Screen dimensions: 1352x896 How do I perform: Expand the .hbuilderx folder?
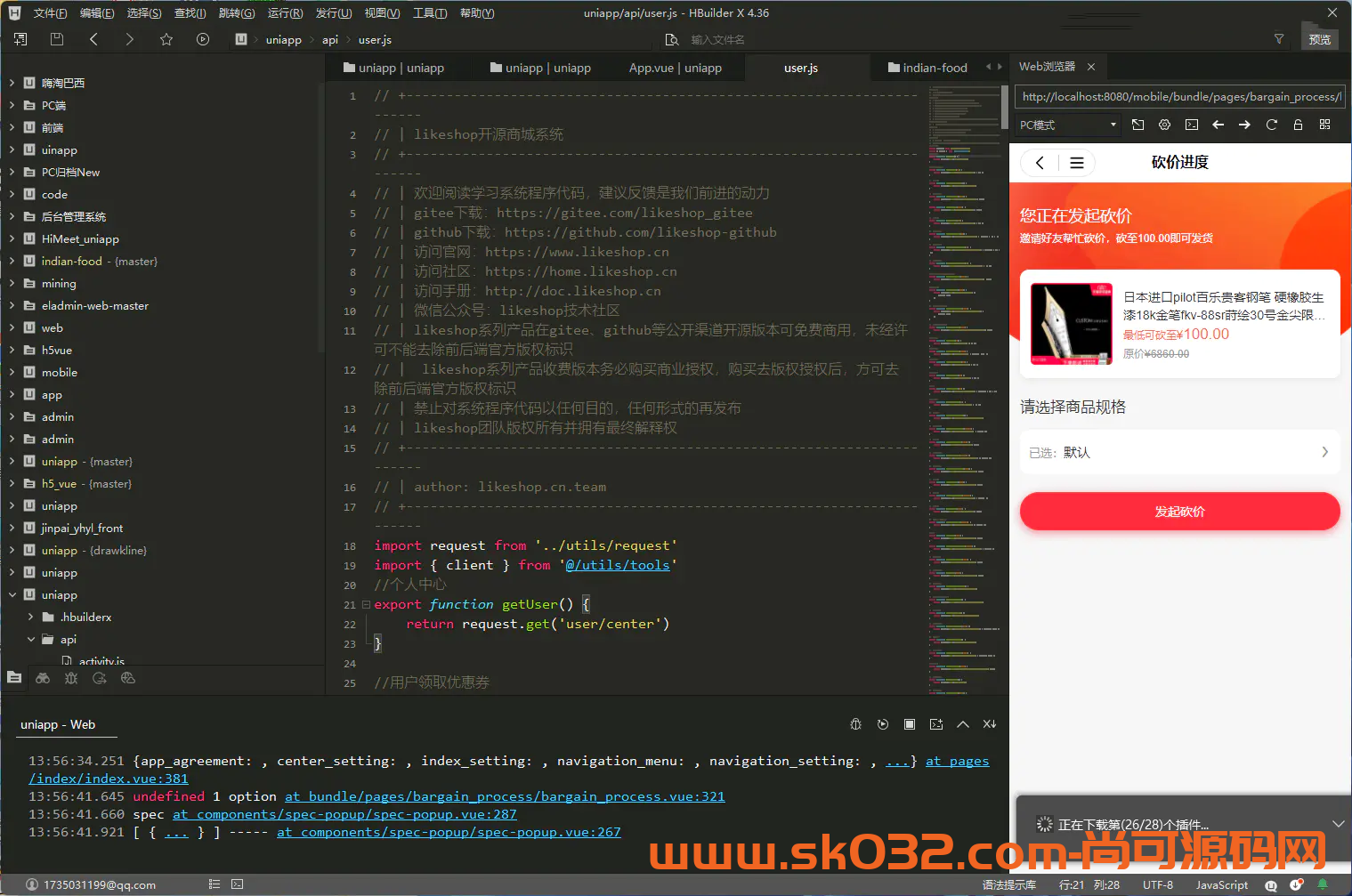pos(31,617)
